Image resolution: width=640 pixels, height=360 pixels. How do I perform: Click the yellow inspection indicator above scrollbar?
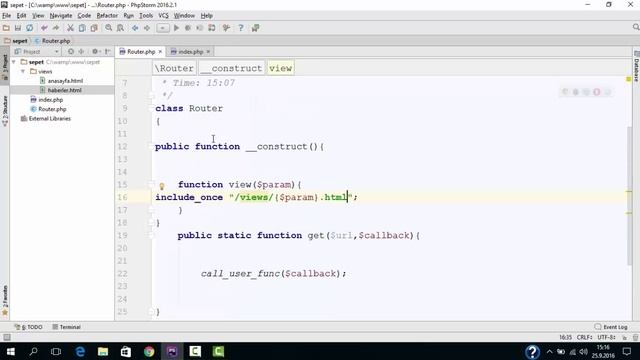[x=629, y=79]
